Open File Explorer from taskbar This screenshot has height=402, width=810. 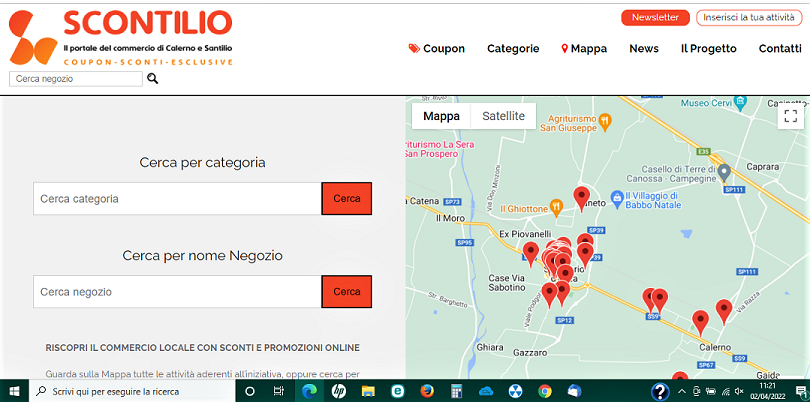pos(368,391)
